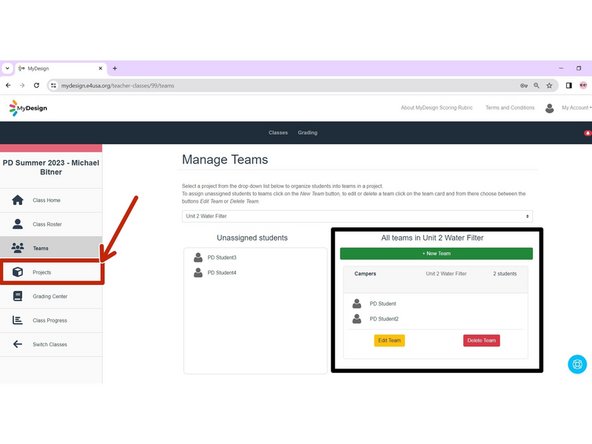Click the red notification icon in the navy bar
This screenshot has width=592, height=444.
587,133
